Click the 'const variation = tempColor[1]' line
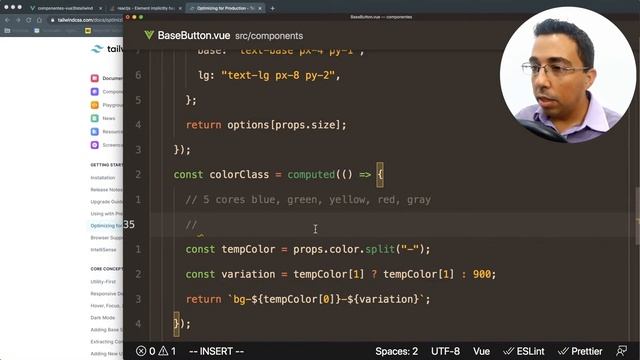Screen dimensions: 640x360 (341, 274)
